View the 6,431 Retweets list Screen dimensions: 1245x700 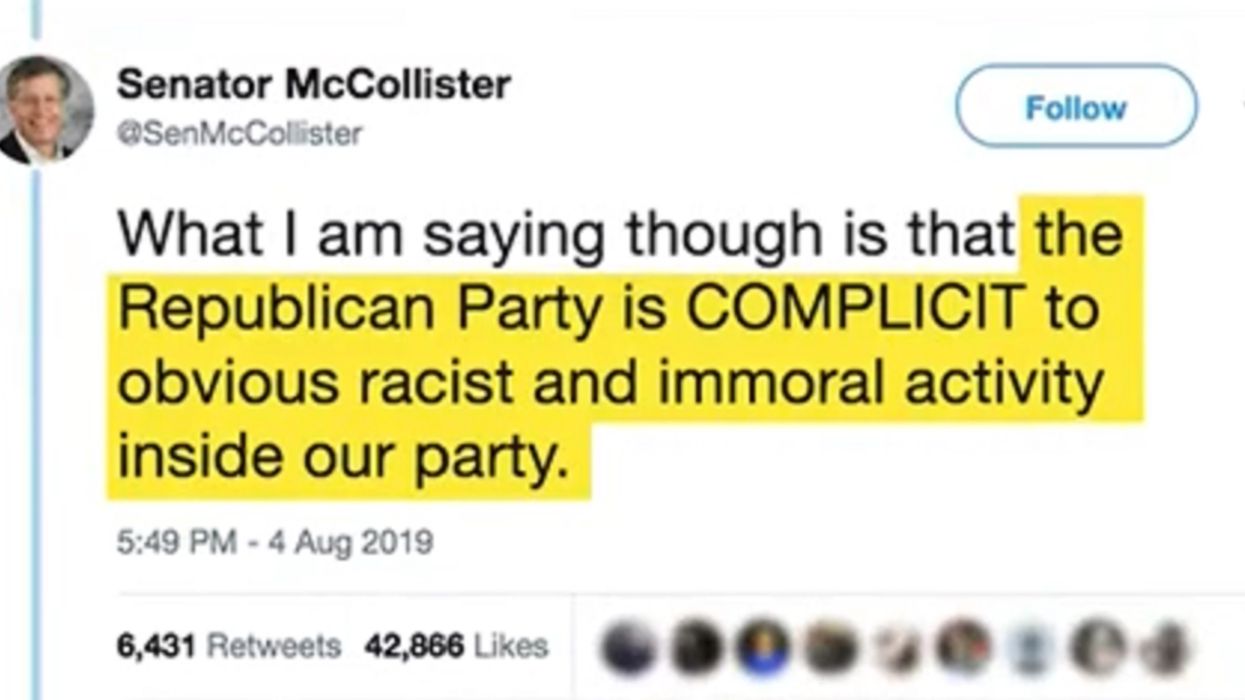(x=226, y=646)
